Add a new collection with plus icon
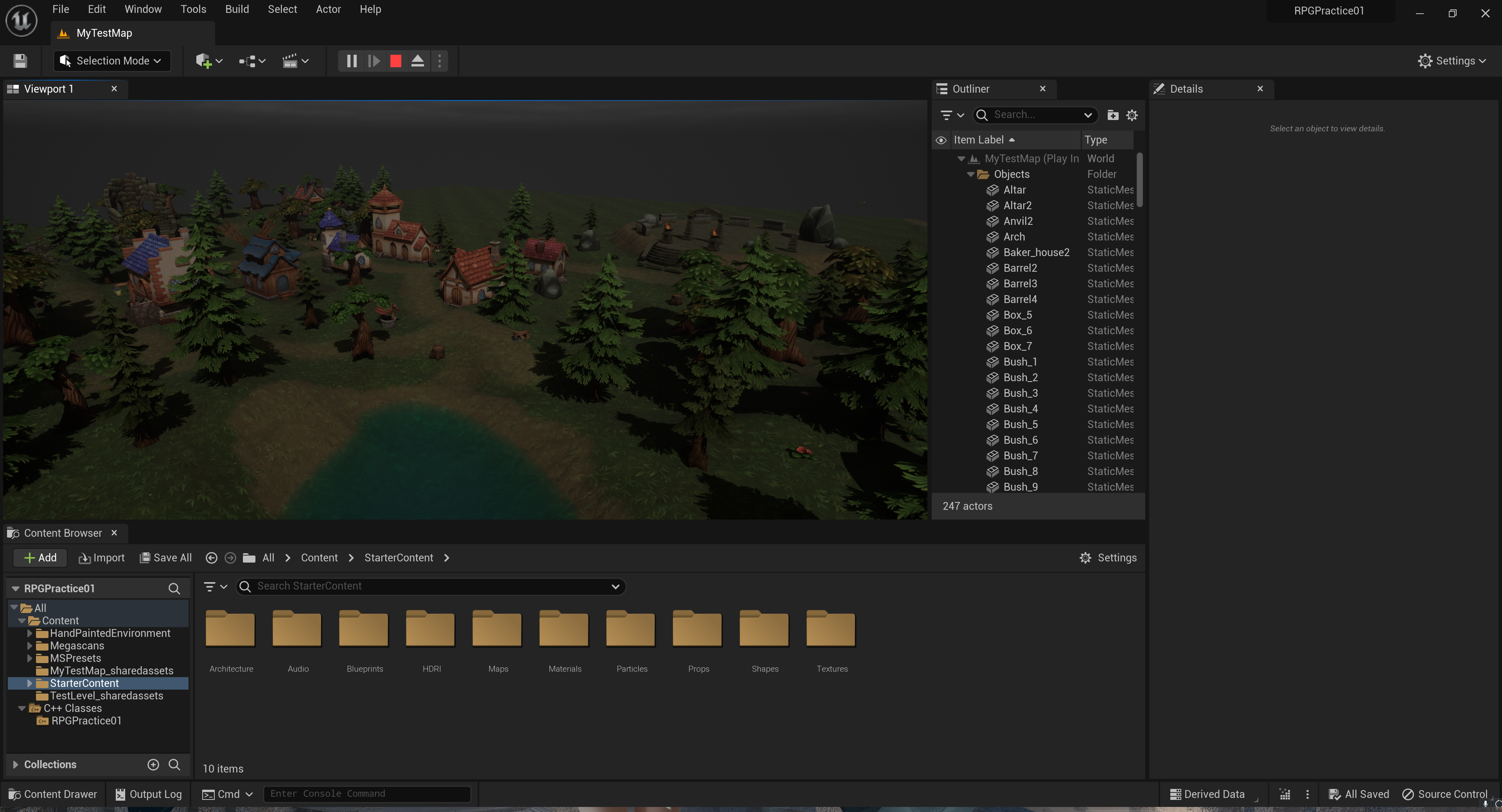 coord(153,764)
